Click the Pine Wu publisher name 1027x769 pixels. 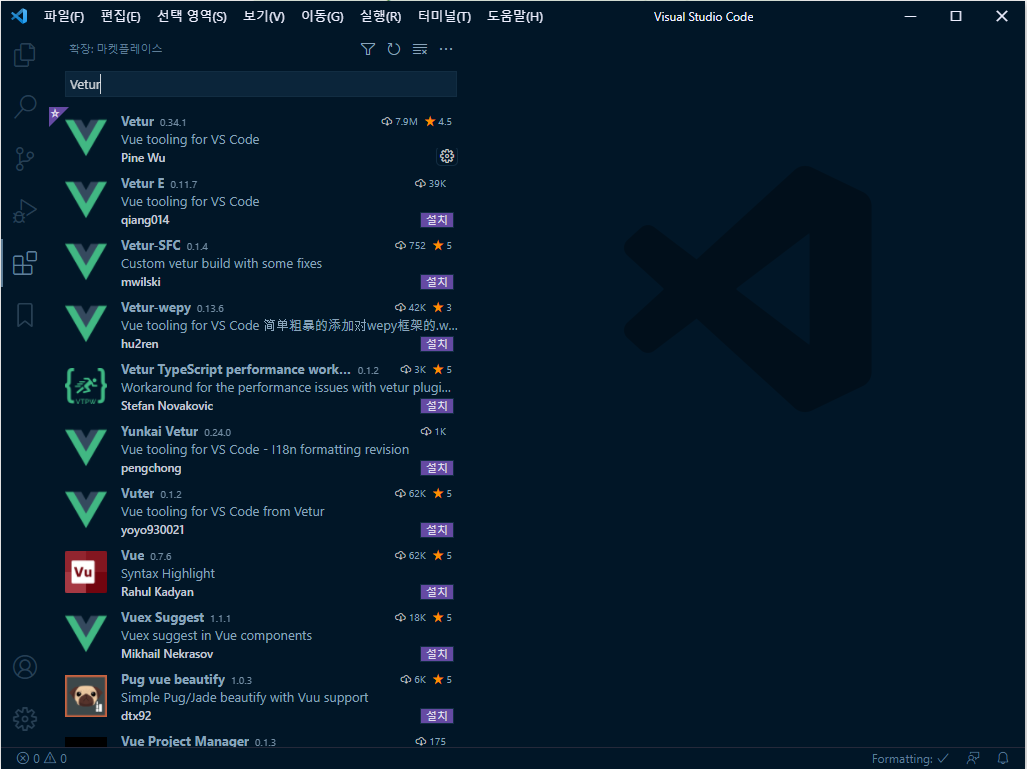point(143,158)
